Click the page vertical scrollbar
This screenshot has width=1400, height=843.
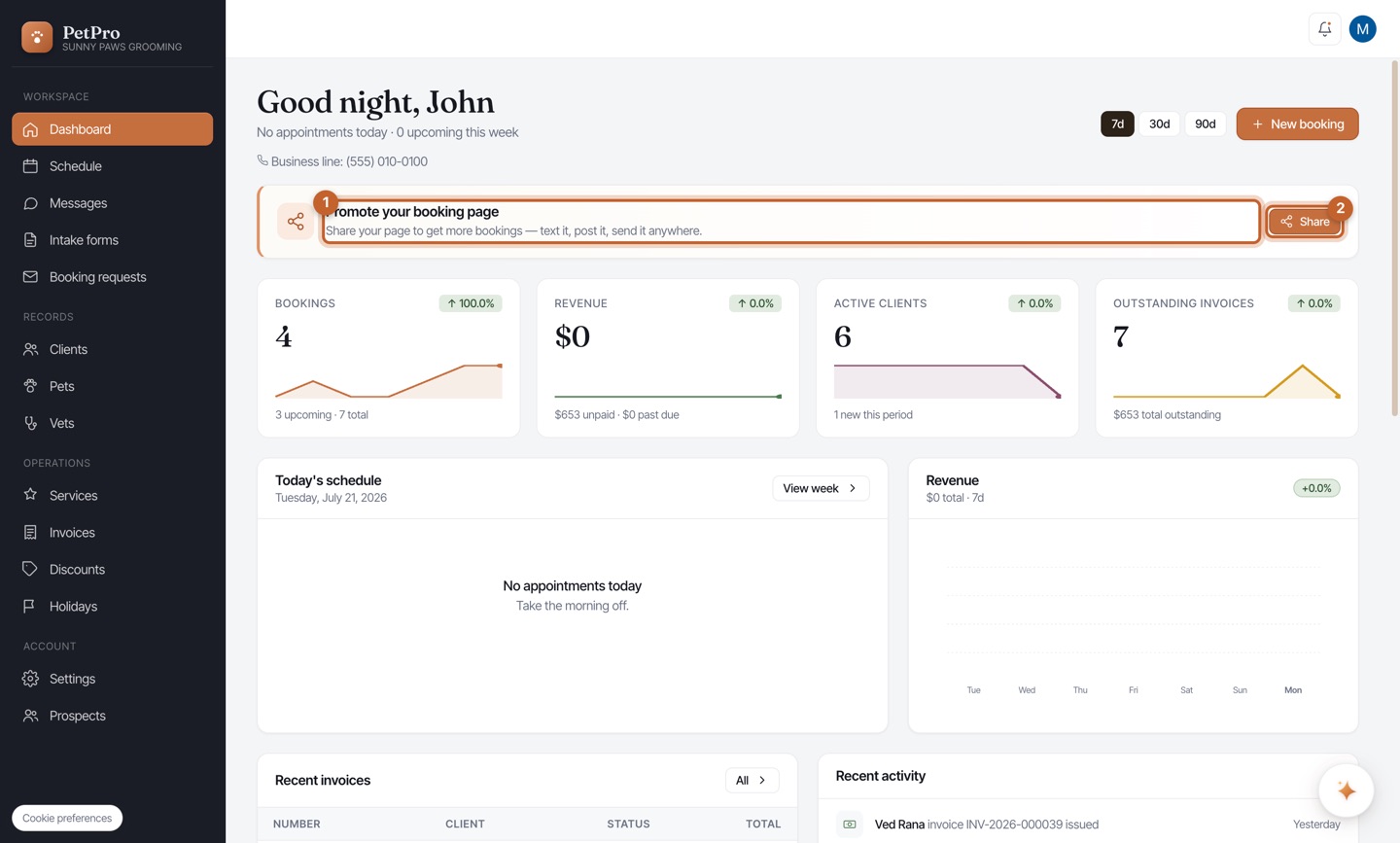(x=1394, y=239)
